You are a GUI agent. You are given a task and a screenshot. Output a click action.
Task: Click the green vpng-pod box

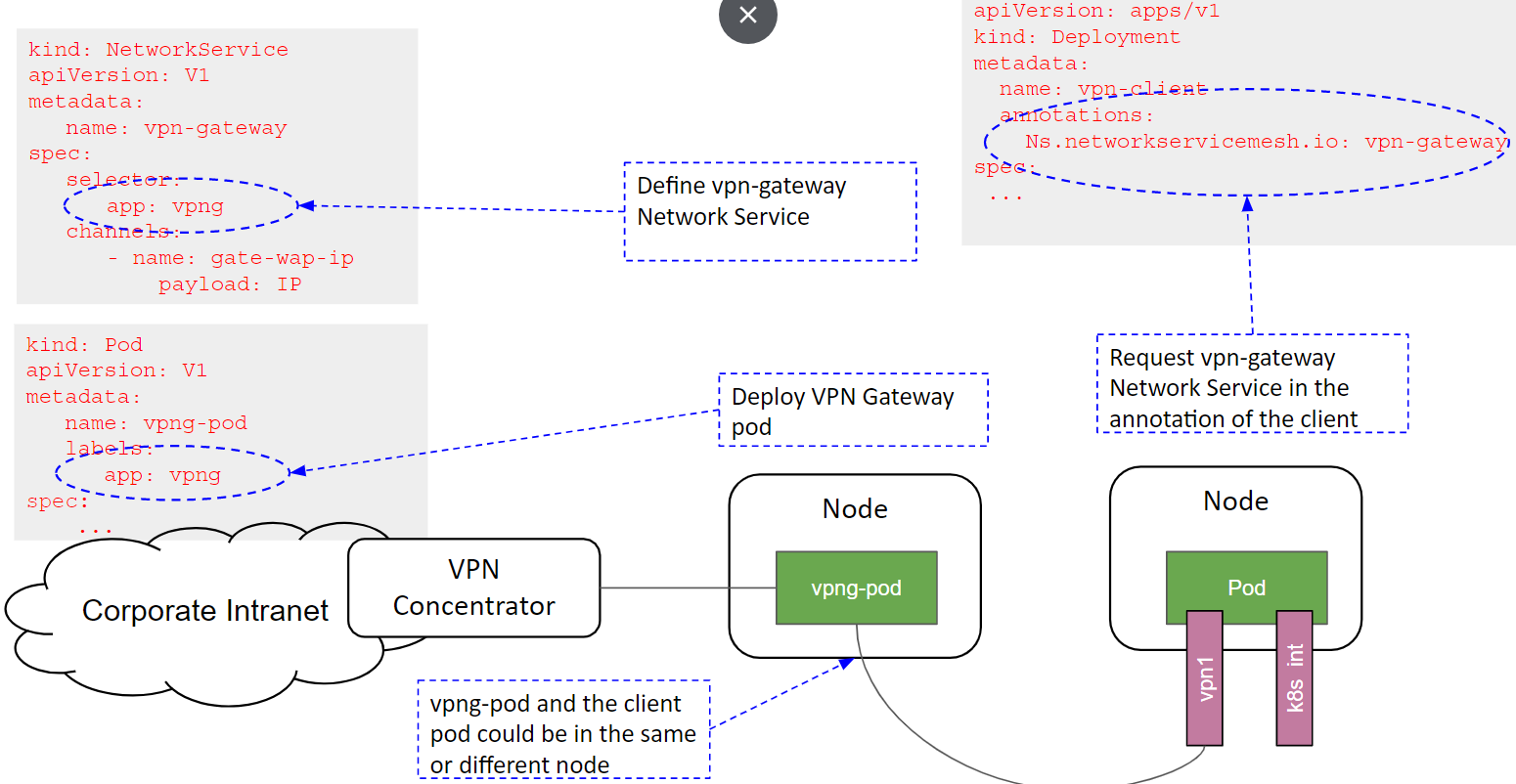point(856,588)
